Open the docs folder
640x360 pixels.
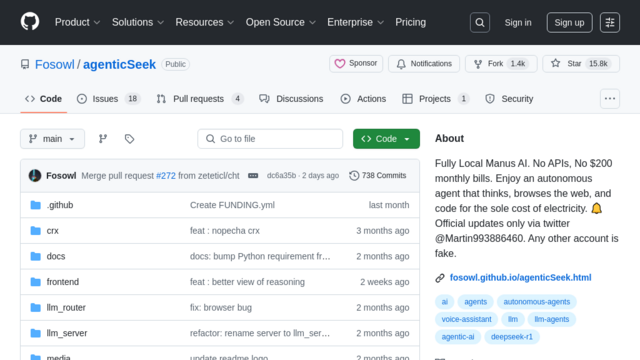56,256
